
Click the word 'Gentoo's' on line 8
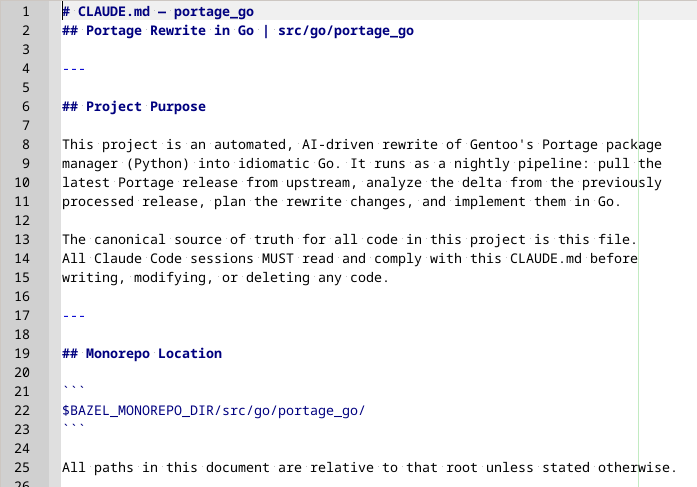coord(502,145)
